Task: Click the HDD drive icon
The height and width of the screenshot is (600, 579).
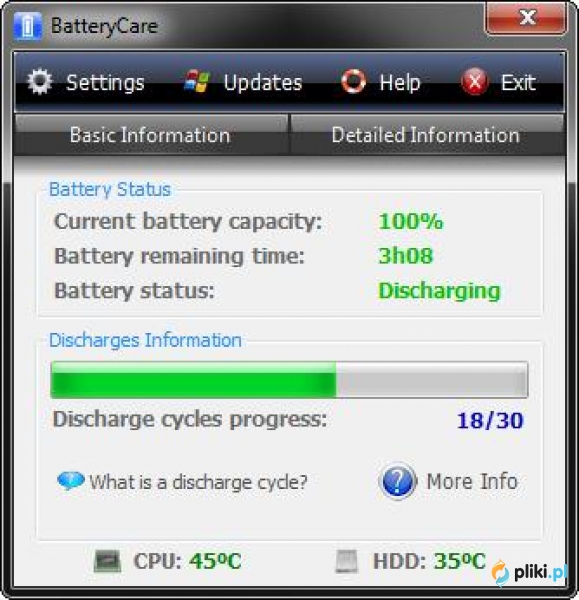Action: 347,561
